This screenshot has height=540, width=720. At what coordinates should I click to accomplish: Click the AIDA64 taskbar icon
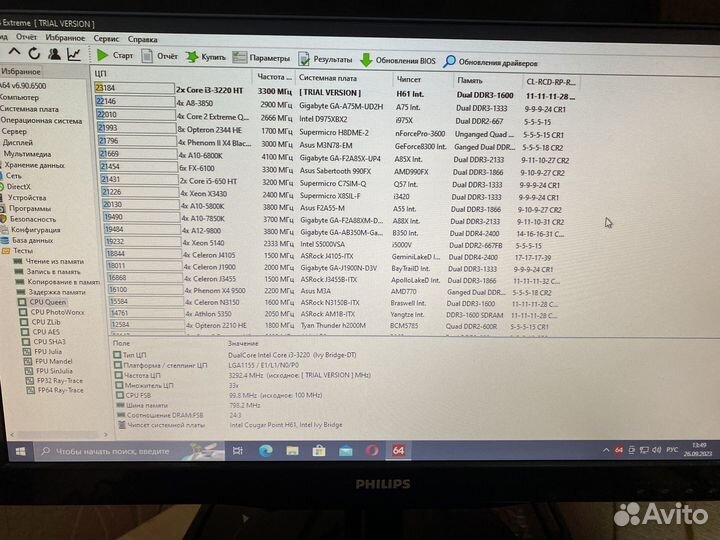pyautogui.click(x=398, y=450)
